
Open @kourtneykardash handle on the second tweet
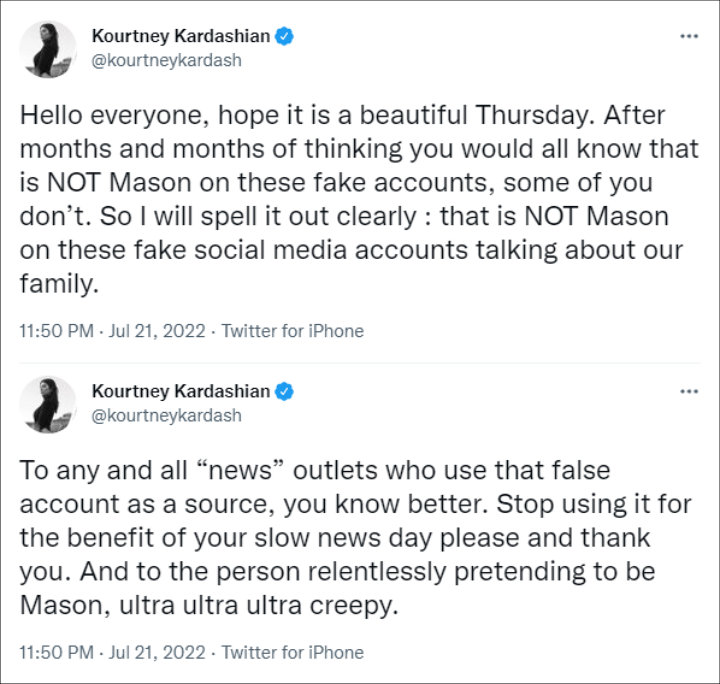pyautogui.click(x=166, y=414)
